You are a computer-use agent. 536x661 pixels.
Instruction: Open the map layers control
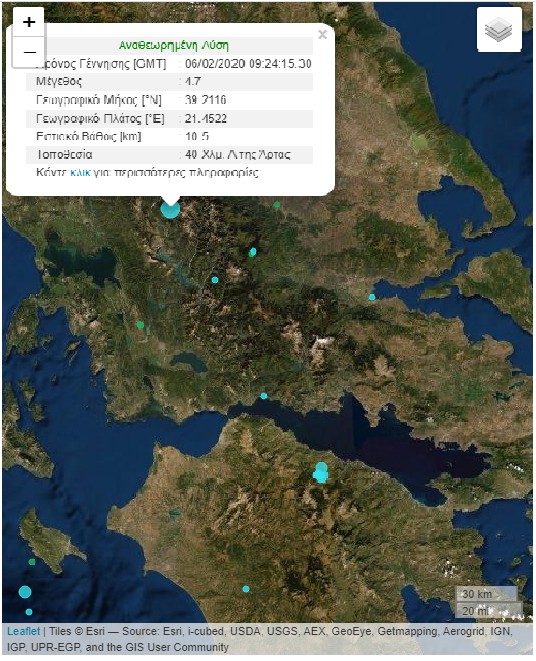499,30
